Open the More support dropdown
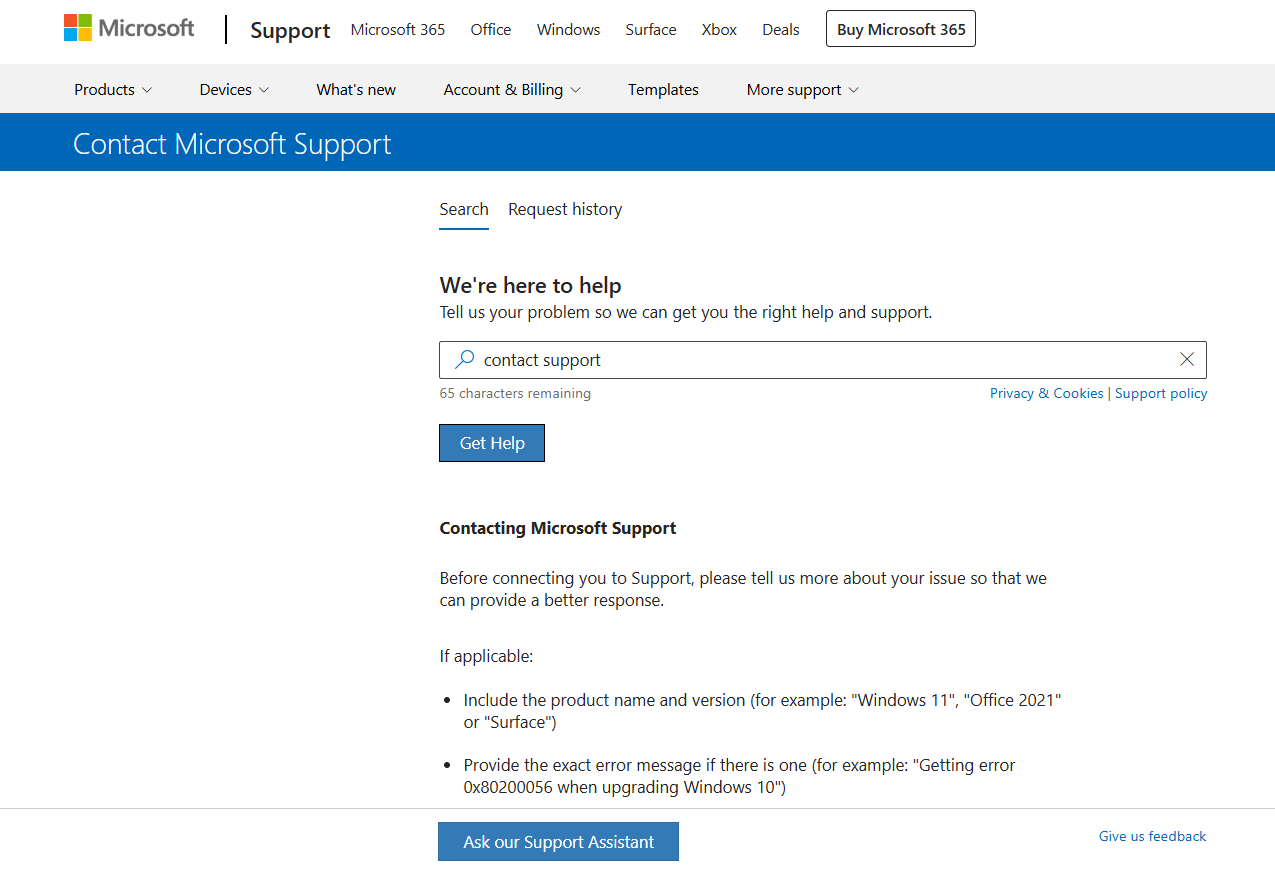The height and width of the screenshot is (872, 1275). (x=803, y=90)
